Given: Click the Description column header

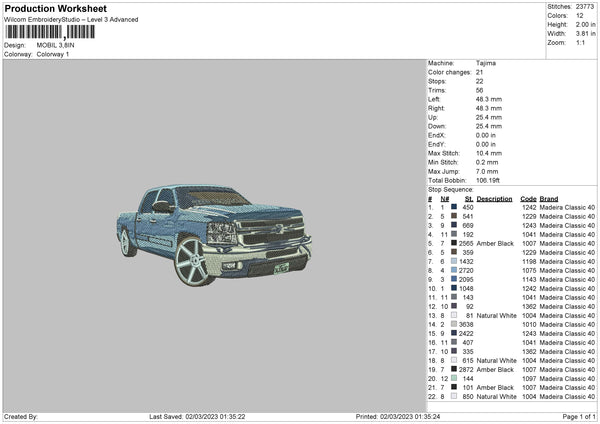Looking at the screenshot, I should [x=494, y=198].
